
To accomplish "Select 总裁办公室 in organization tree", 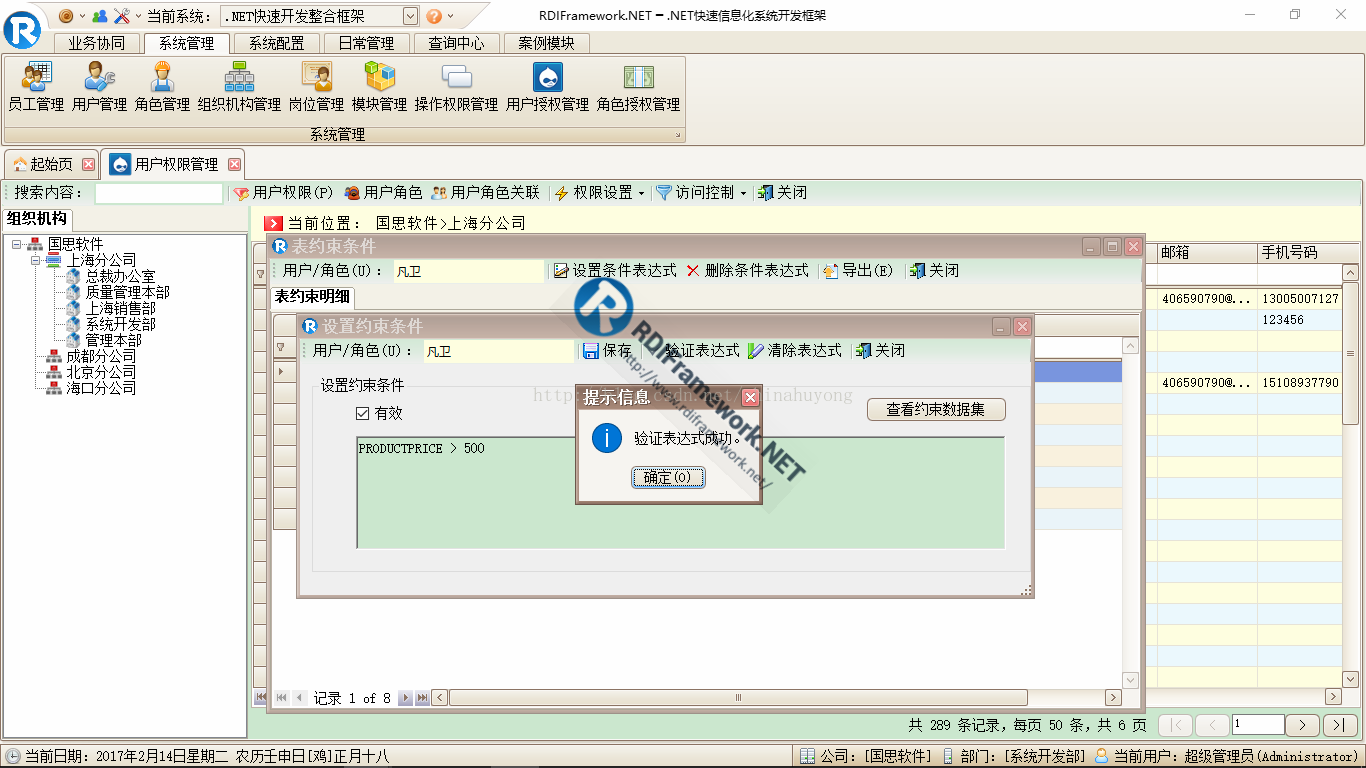I will click(x=120, y=276).
